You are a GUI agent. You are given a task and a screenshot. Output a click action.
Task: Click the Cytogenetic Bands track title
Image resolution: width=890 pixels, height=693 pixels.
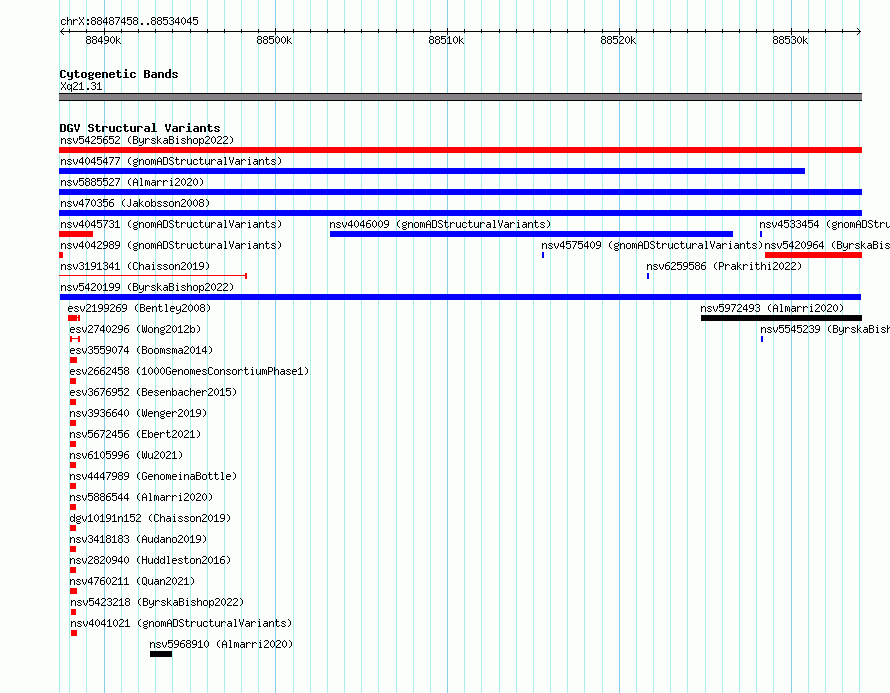click(x=119, y=74)
